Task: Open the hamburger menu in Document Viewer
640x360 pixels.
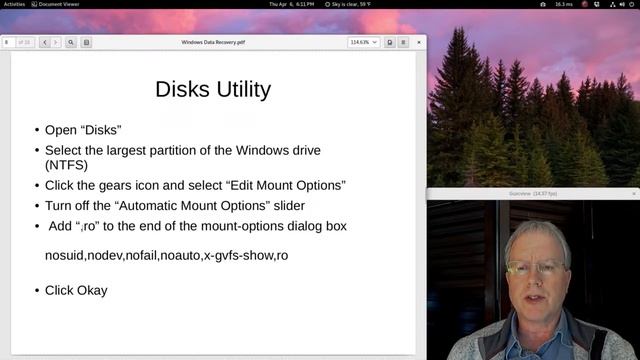Action: (403, 42)
